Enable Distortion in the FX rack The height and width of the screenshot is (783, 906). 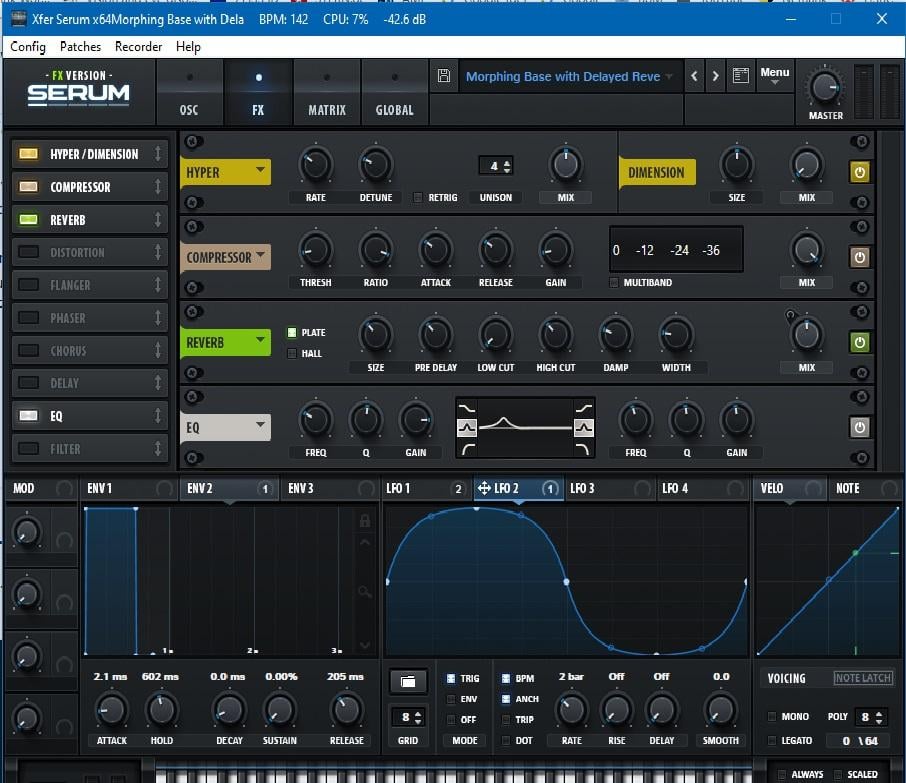tap(28, 252)
